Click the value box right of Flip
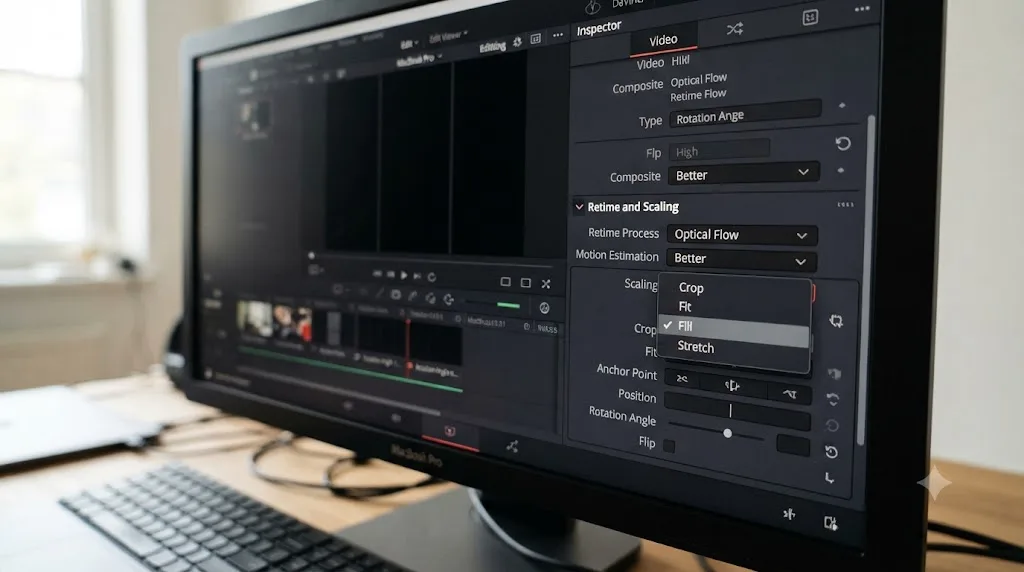The height and width of the screenshot is (572, 1024). [x=793, y=445]
